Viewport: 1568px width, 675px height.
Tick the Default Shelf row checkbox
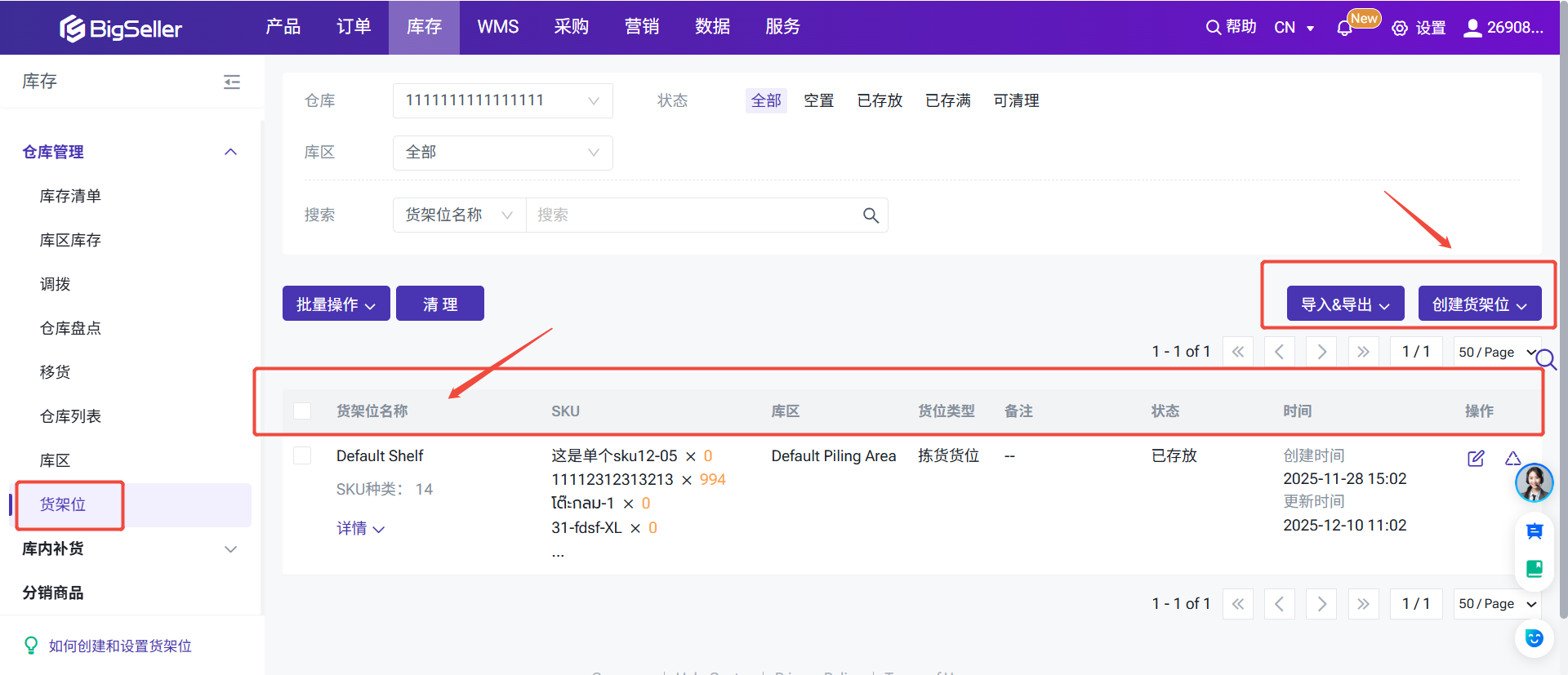point(302,455)
